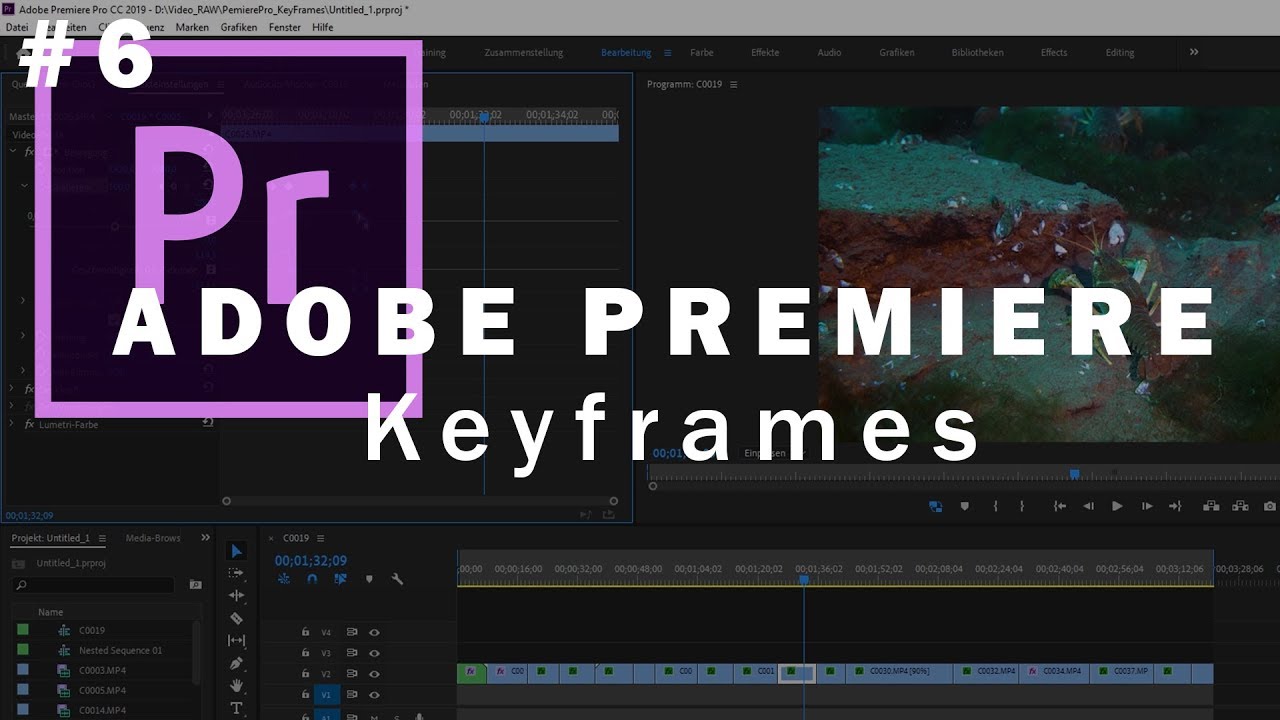Step forward one frame
1280x720 pixels.
[1147, 506]
